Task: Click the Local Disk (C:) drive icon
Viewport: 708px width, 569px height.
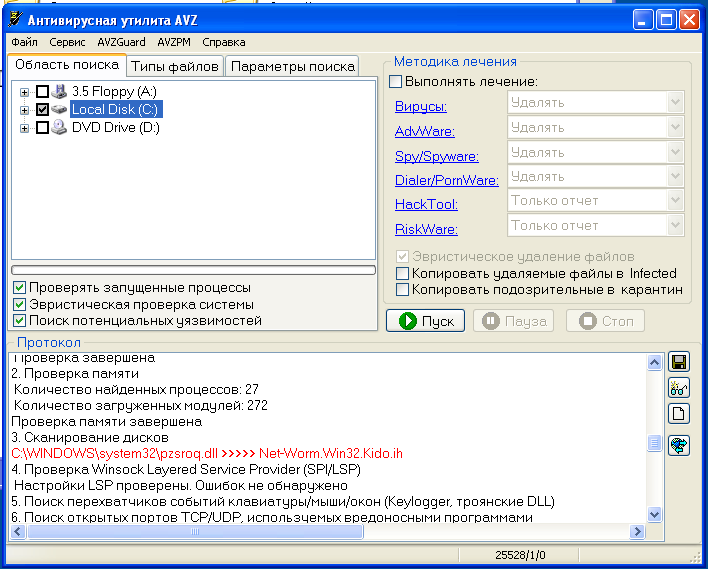Action: [59, 109]
